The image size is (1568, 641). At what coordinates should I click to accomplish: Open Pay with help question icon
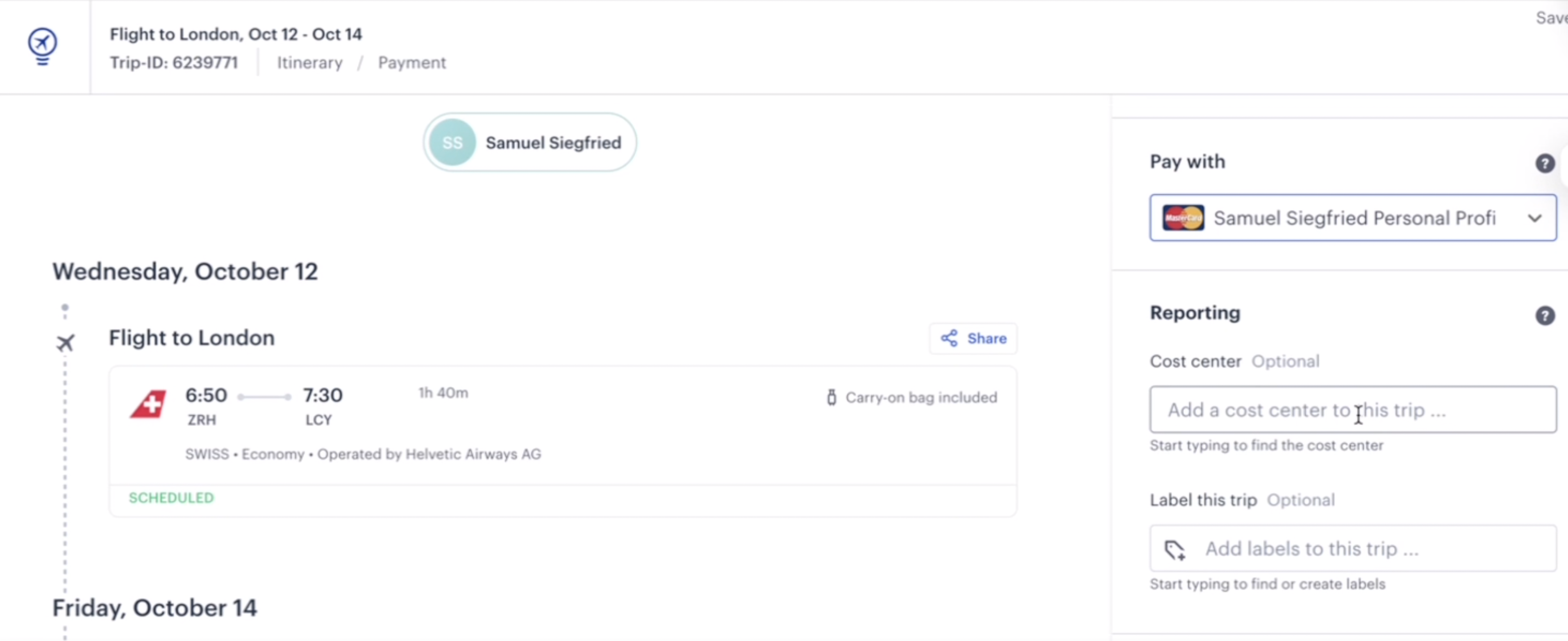coord(1545,163)
